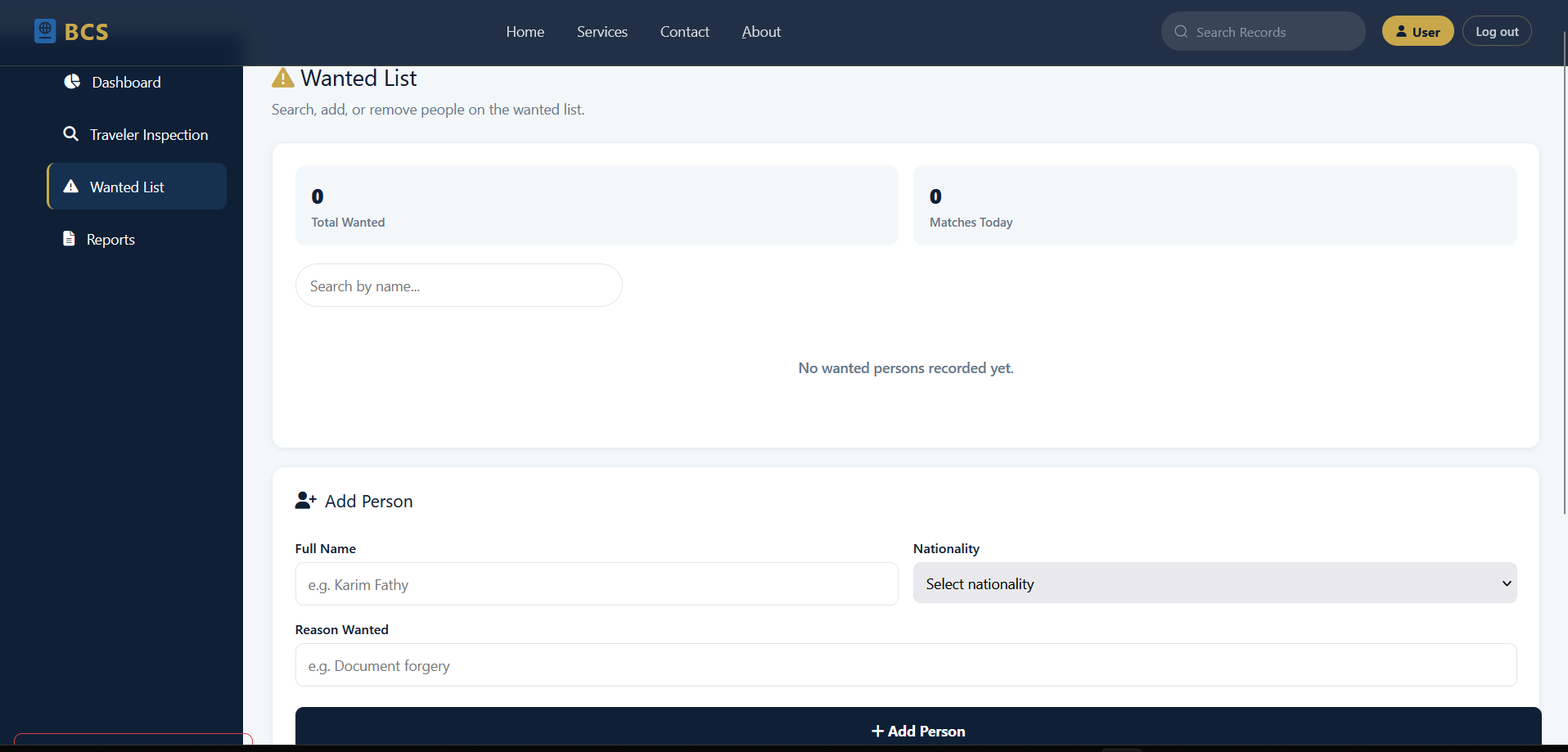Click the BCS passport logo icon
This screenshot has width=1568, height=752.
click(x=45, y=31)
